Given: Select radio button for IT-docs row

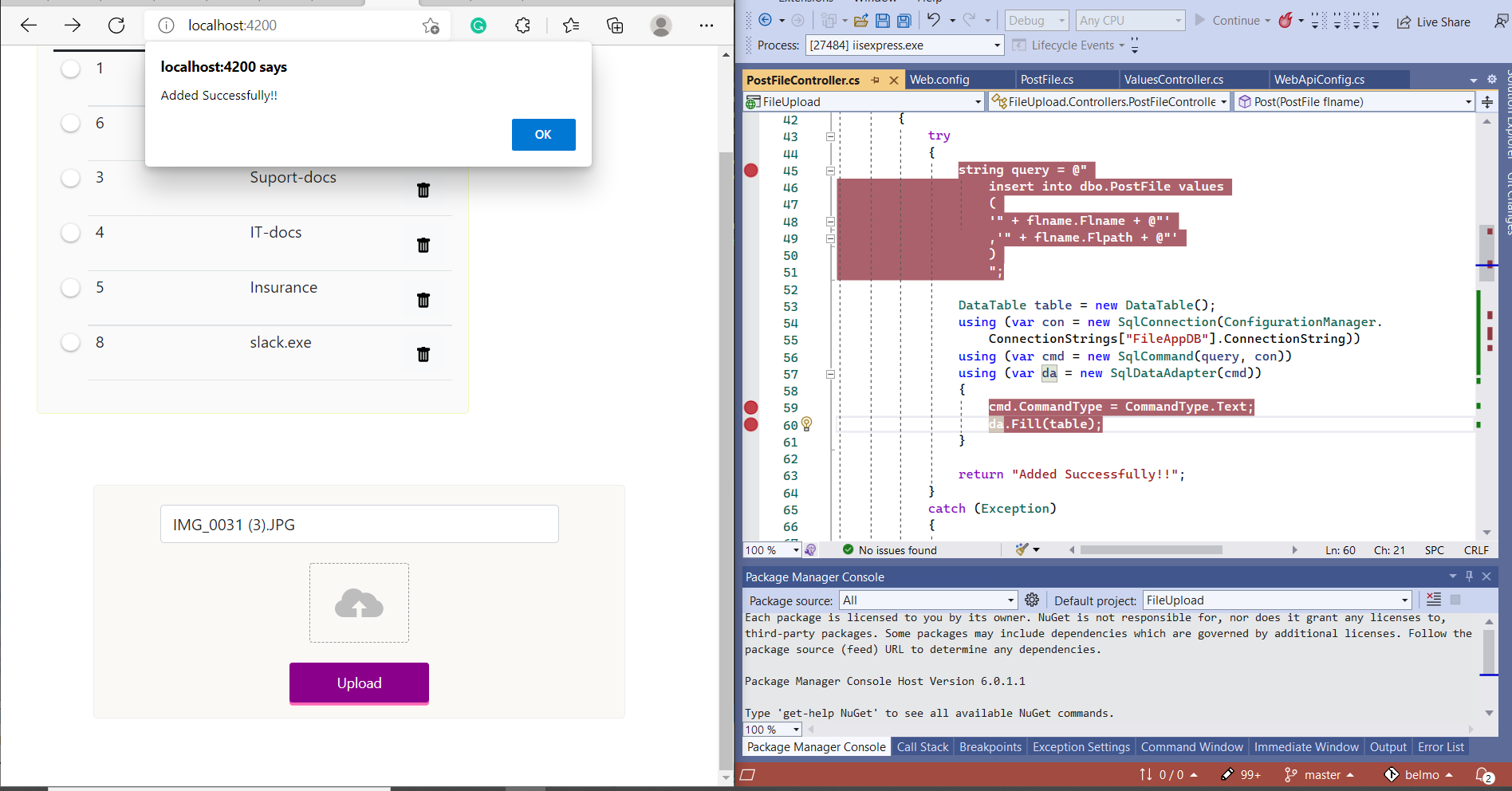Looking at the screenshot, I should click(x=71, y=233).
